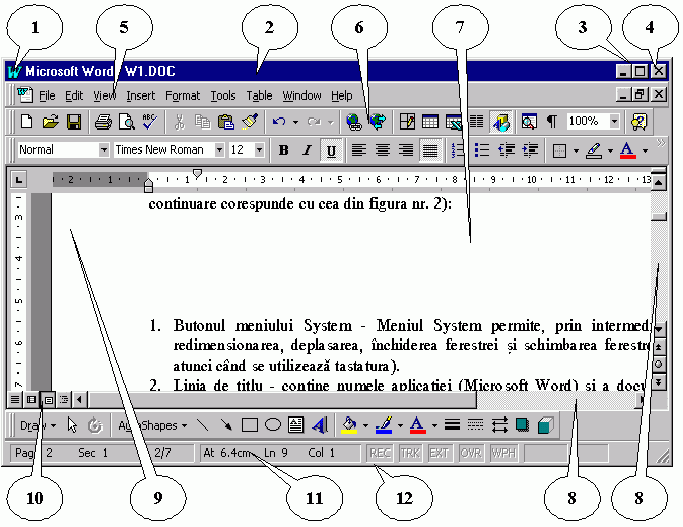Viewport: 683px width, 527px height.
Task: Open the Highlight color dropdown arrow
Action: [610, 151]
